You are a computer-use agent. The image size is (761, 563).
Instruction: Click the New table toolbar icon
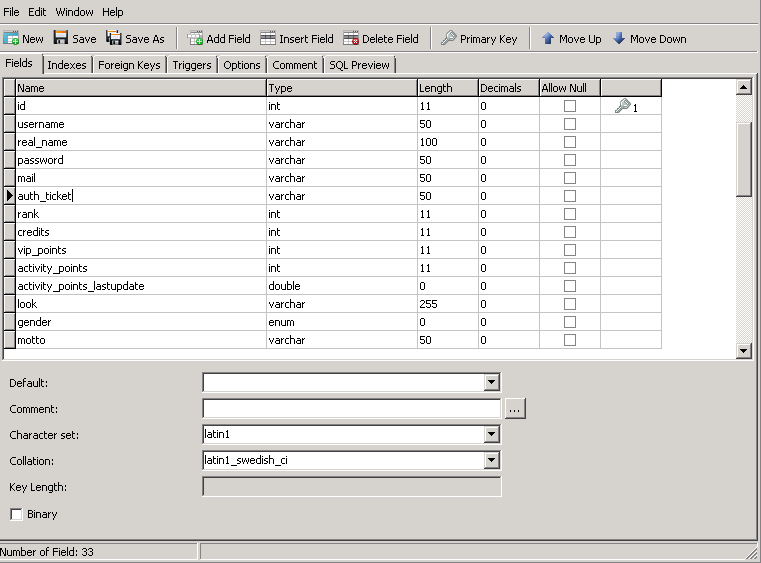12,39
